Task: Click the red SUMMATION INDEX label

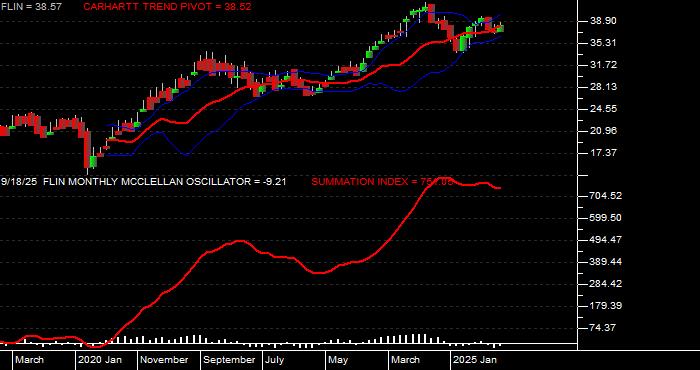Action: click(x=383, y=182)
